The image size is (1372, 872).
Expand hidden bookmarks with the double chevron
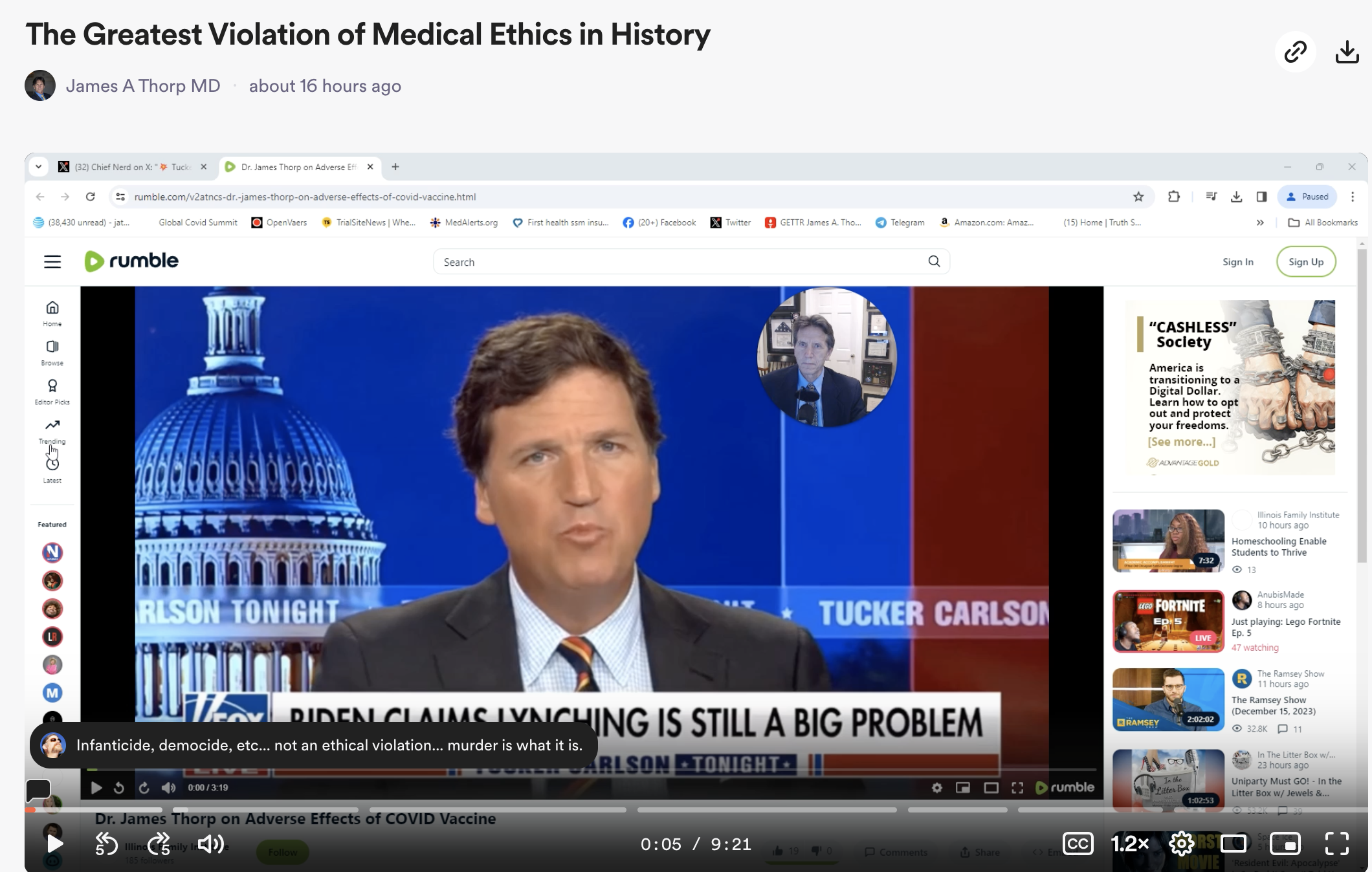(x=1260, y=223)
